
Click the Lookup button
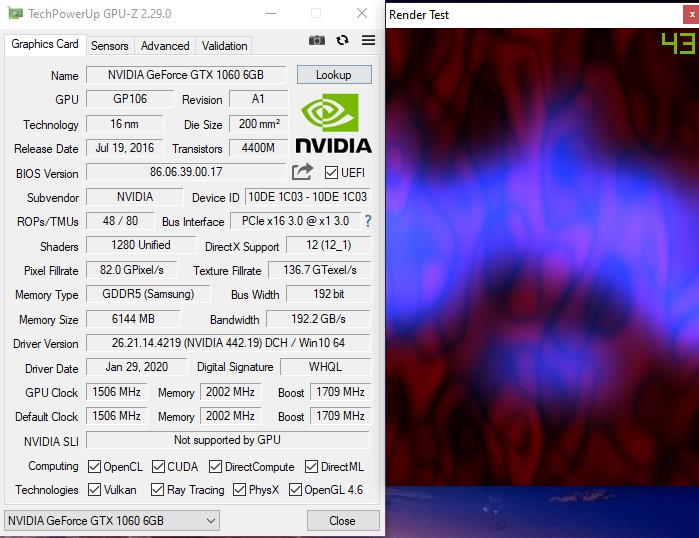pyautogui.click(x=334, y=74)
